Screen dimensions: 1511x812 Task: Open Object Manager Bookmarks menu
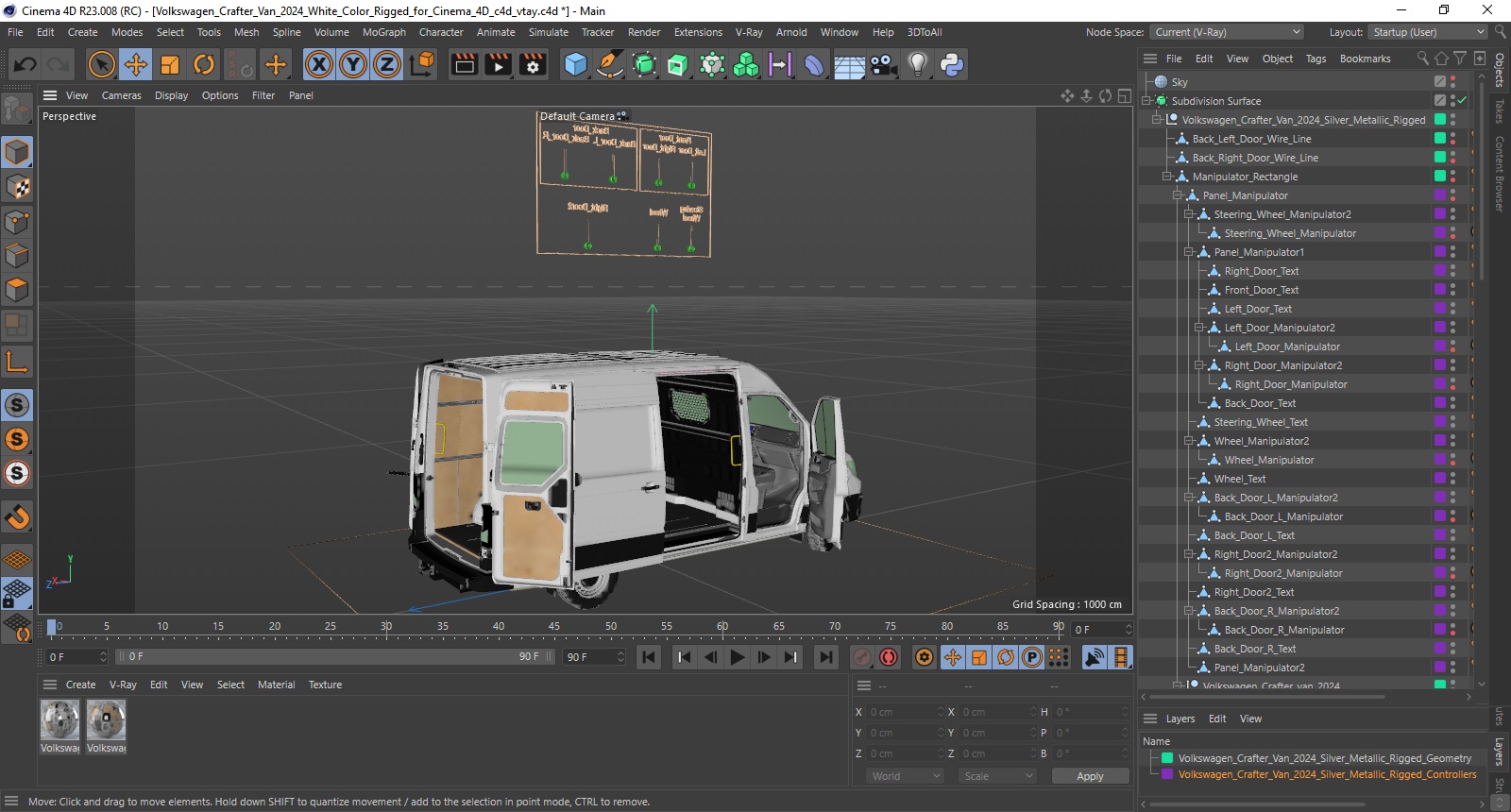pos(1365,59)
